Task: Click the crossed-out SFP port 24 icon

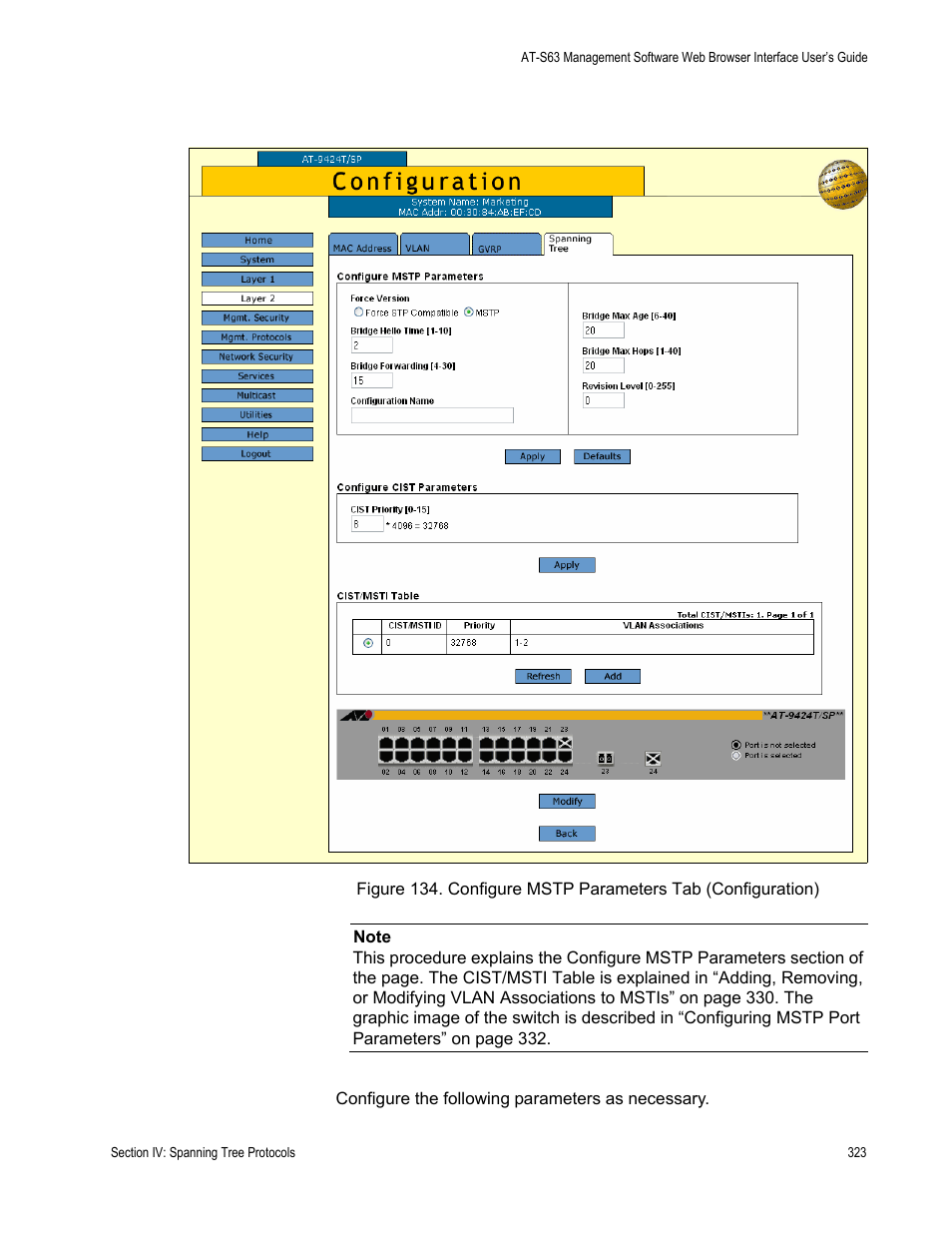Action: pos(653,759)
